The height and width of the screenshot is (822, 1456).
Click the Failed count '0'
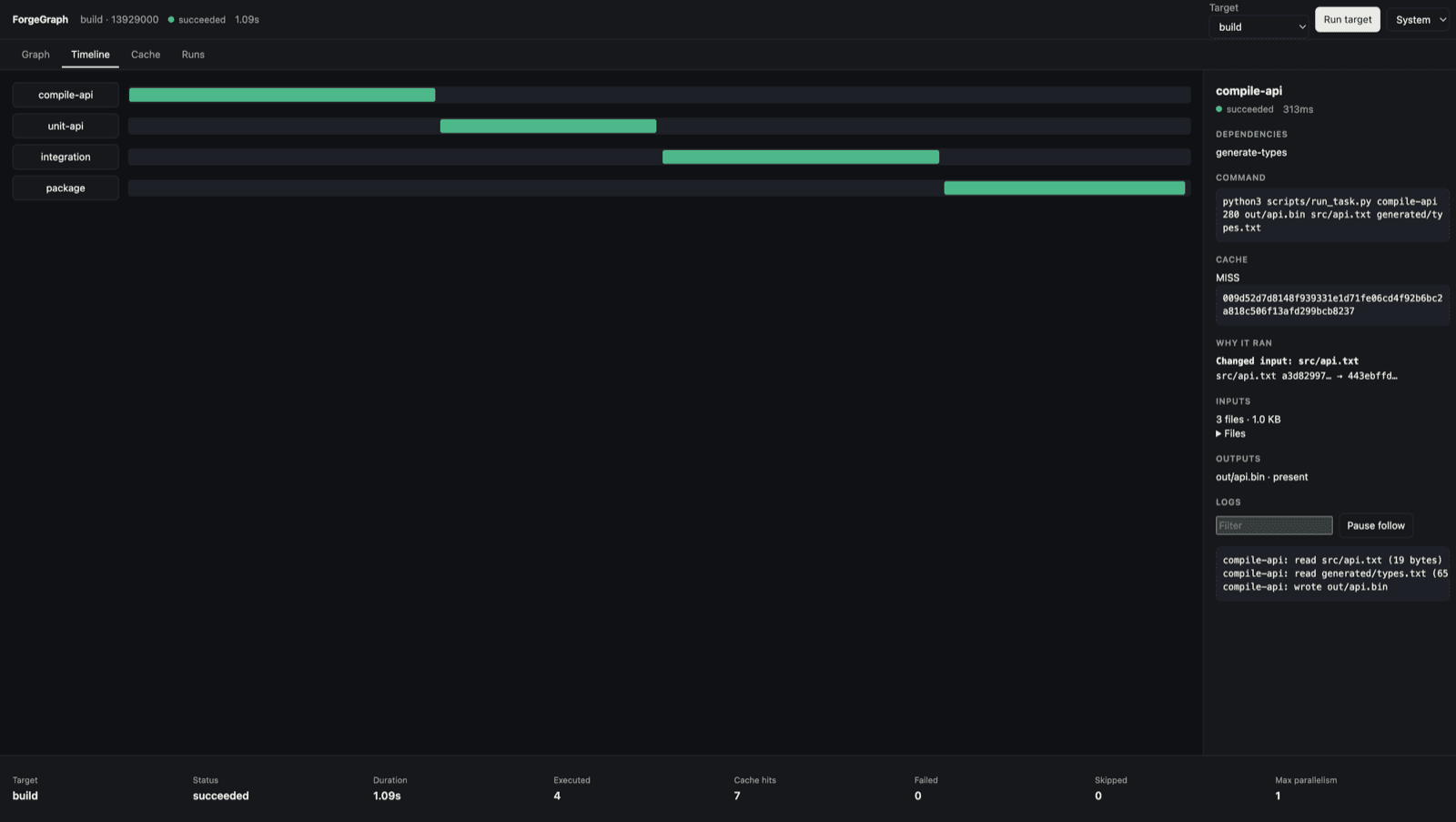917,796
